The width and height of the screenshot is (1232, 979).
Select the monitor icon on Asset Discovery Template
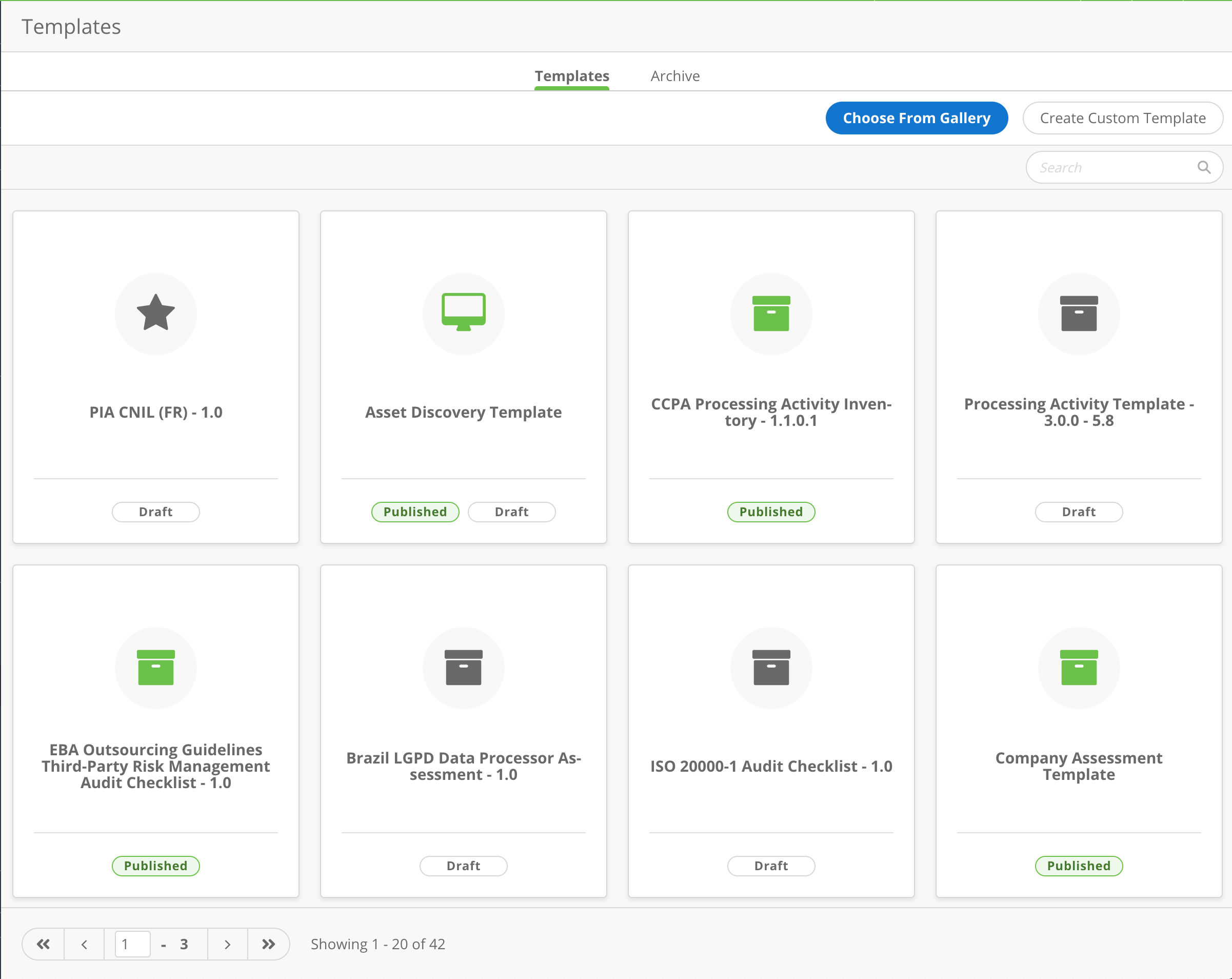[x=464, y=313]
